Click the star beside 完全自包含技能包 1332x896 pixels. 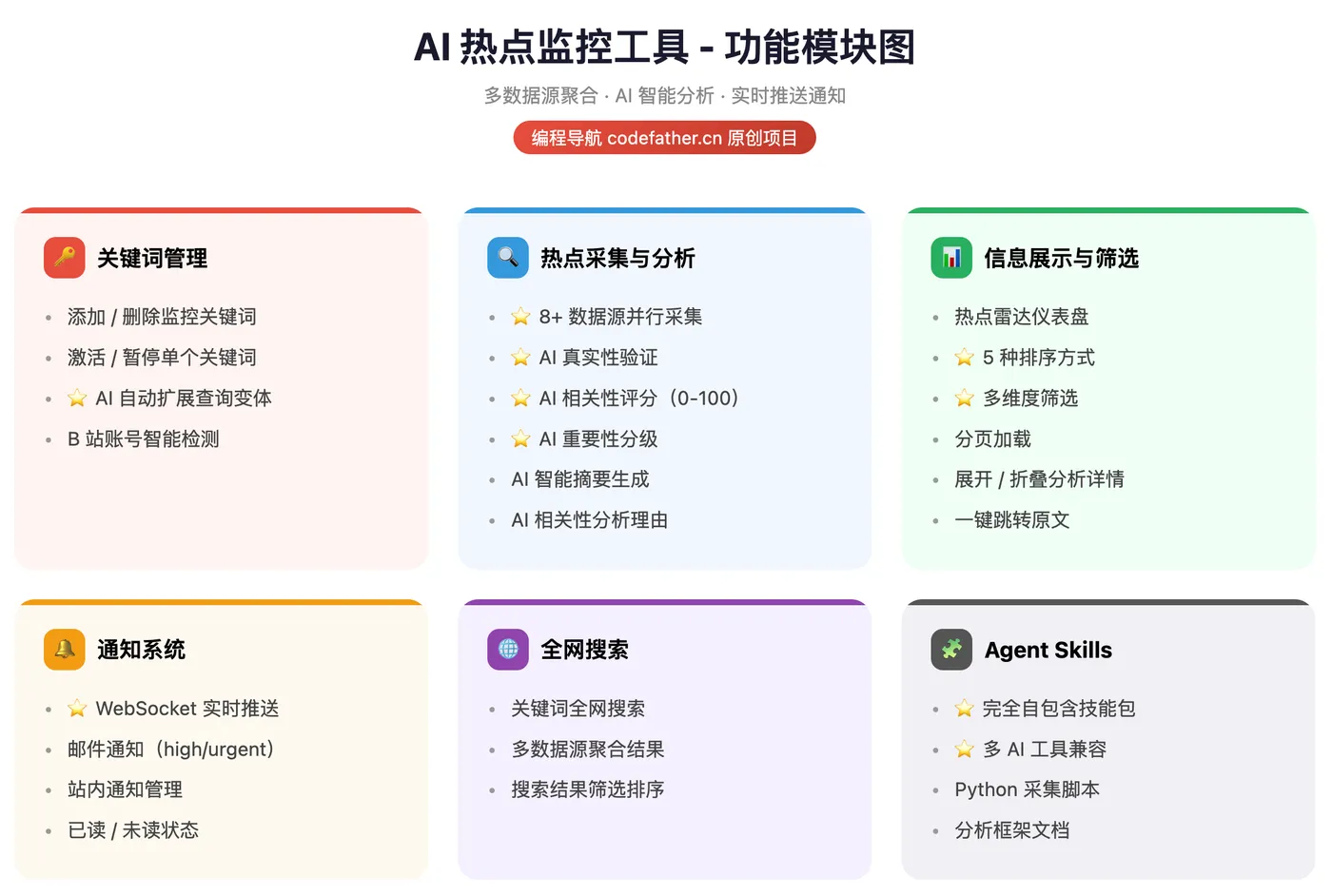(x=964, y=709)
